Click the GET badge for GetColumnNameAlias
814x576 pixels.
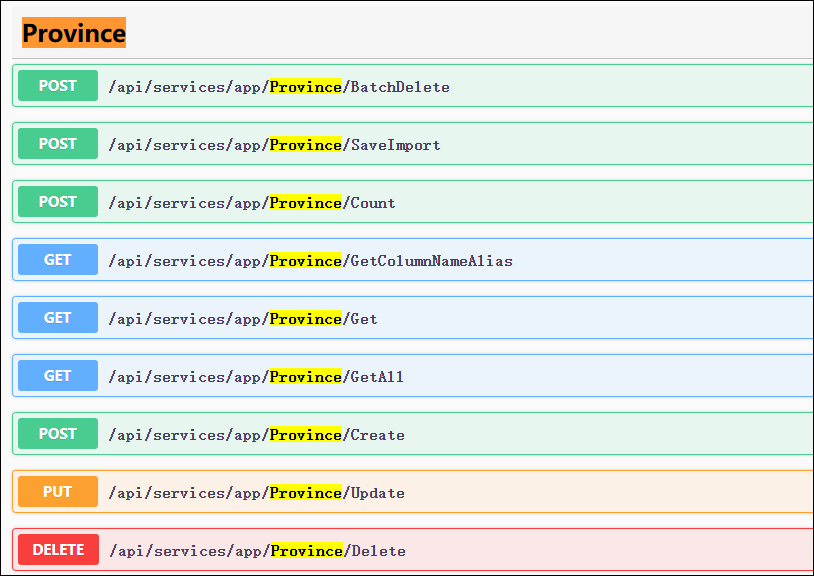[x=58, y=260]
